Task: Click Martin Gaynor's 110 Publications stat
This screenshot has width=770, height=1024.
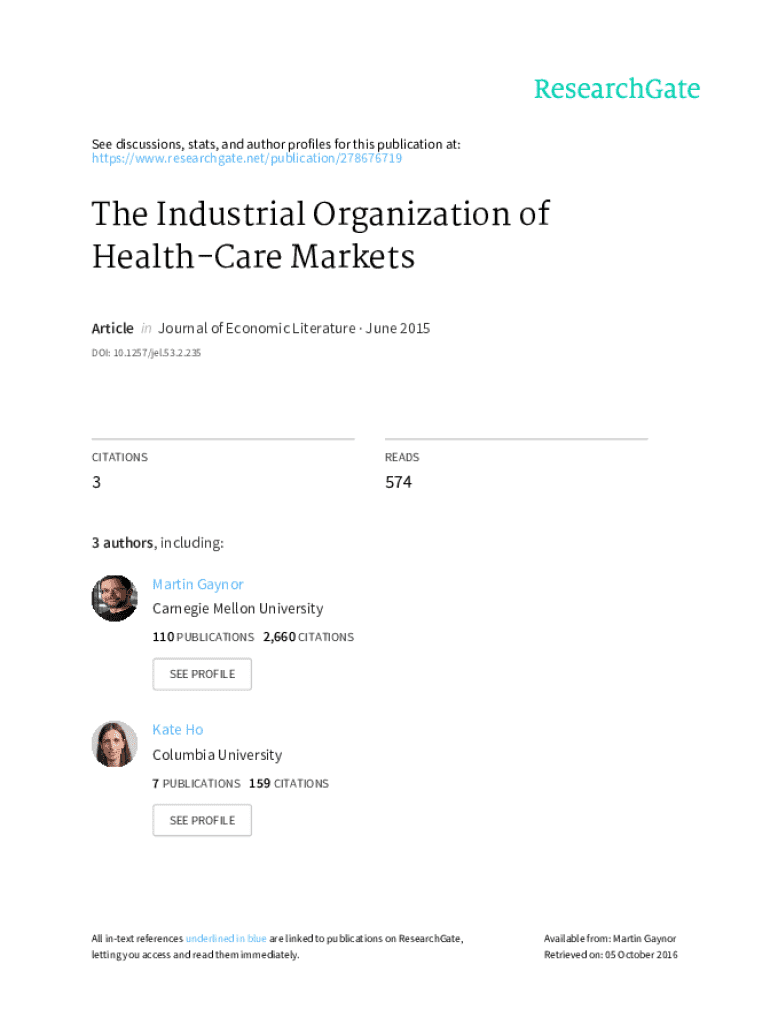Action: coord(203,637)
